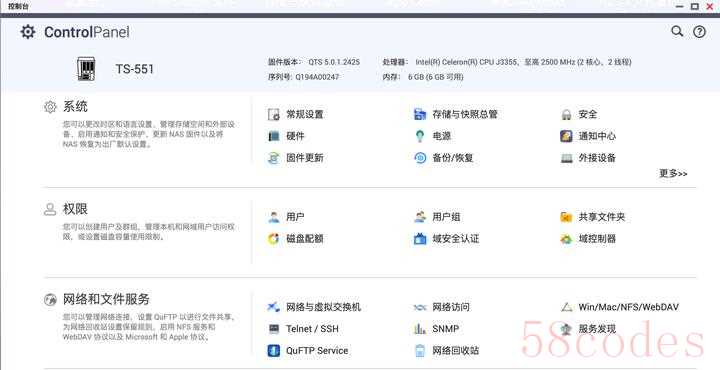Select the 权限 category heading

75,209
